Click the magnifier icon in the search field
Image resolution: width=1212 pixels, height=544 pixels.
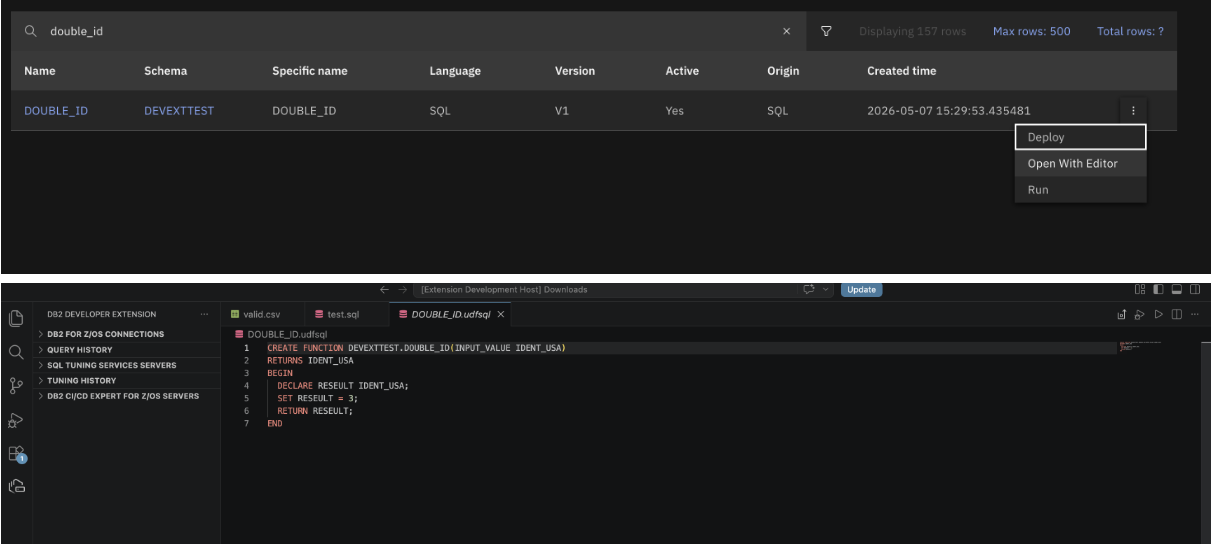tap(32, 32)
